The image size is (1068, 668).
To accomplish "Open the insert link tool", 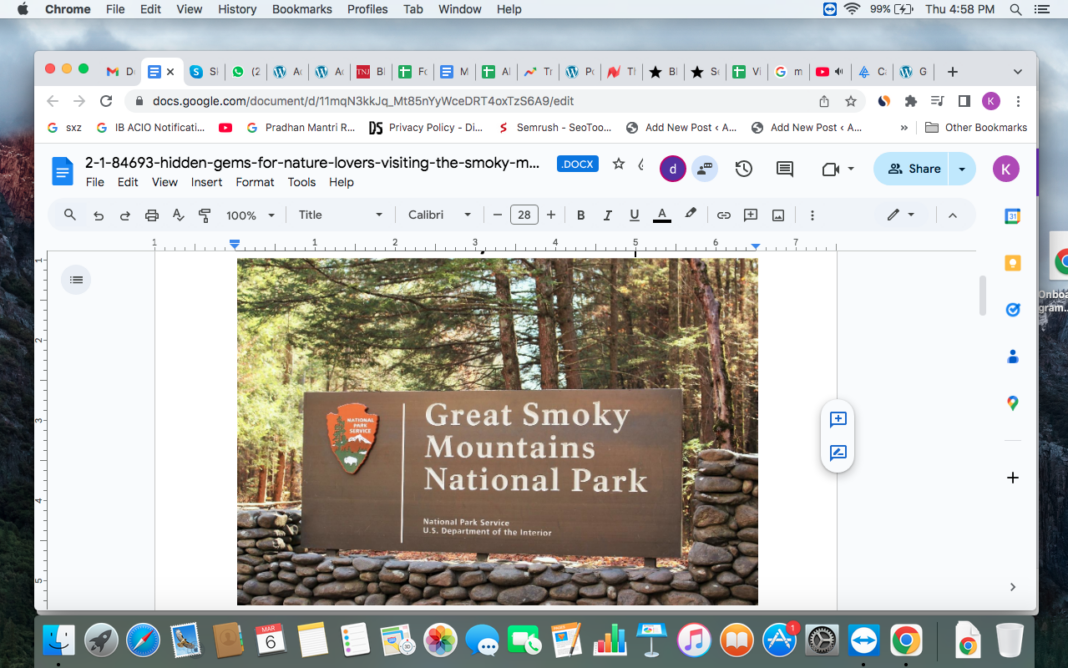I will 723,215.
